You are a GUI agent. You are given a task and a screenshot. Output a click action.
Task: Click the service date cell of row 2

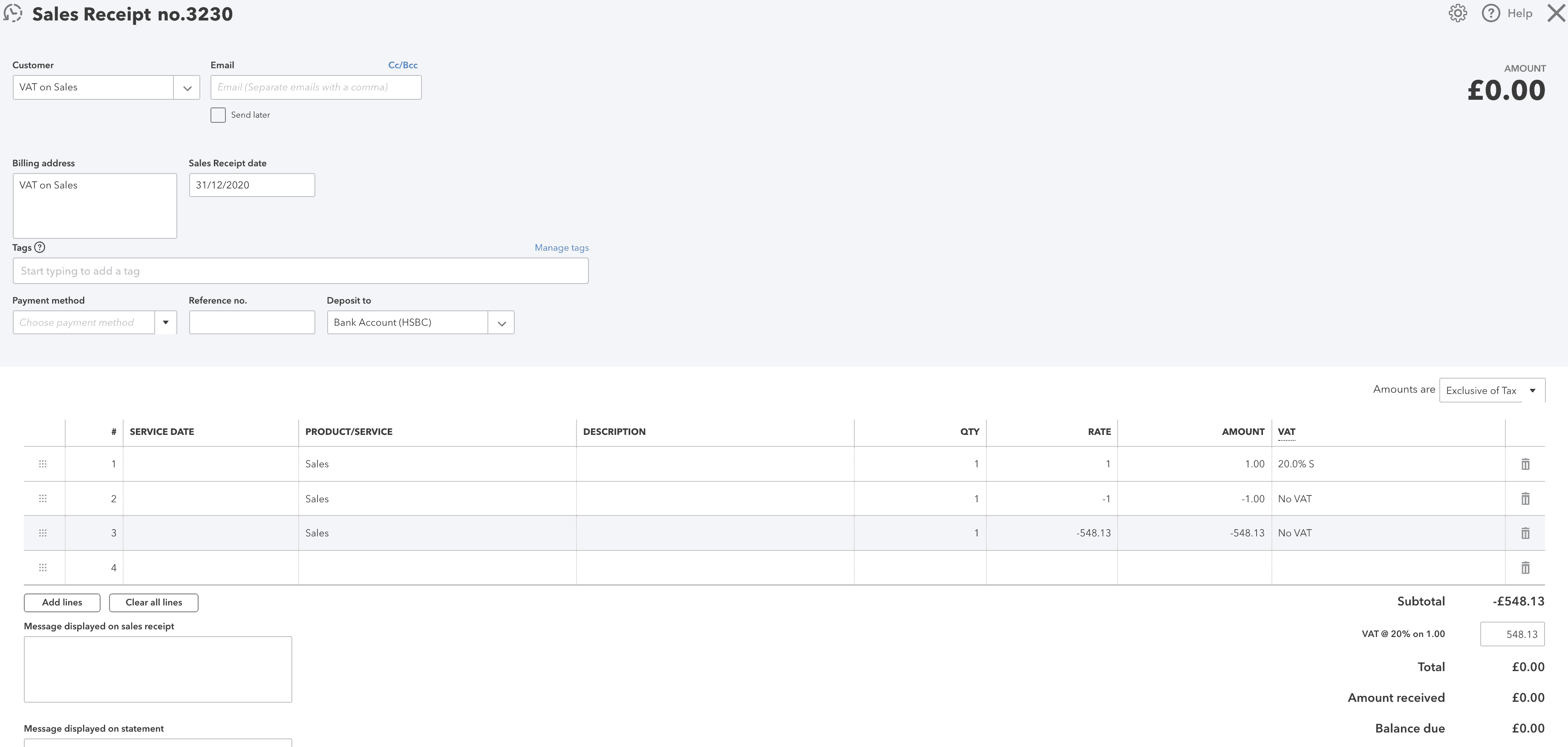[210, 499]
